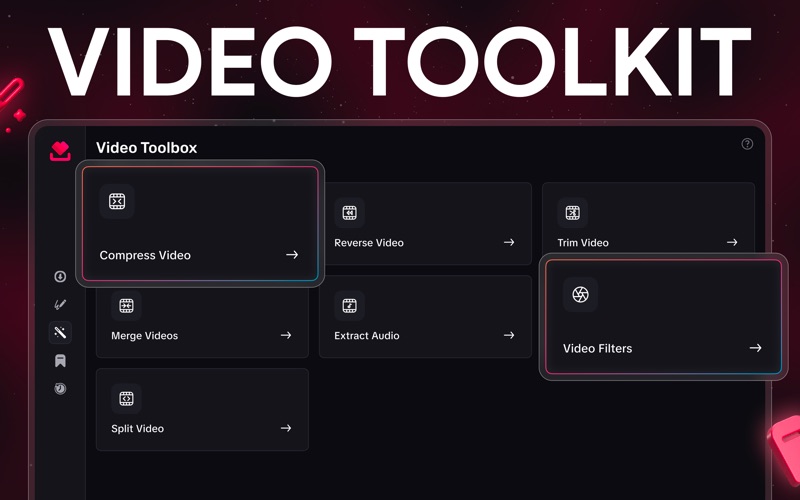Open the bookmark icon in sidebar

click(60, 361)
